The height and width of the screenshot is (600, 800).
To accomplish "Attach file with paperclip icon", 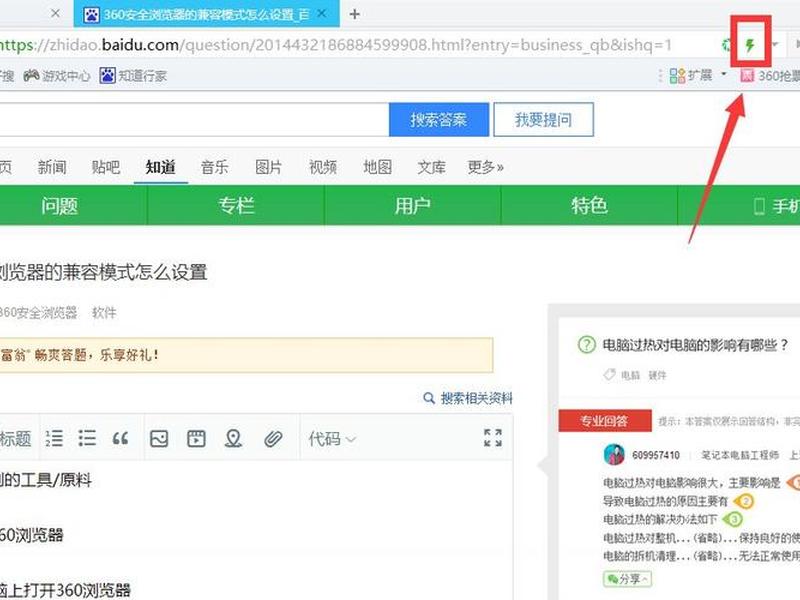I will (273, 438).
